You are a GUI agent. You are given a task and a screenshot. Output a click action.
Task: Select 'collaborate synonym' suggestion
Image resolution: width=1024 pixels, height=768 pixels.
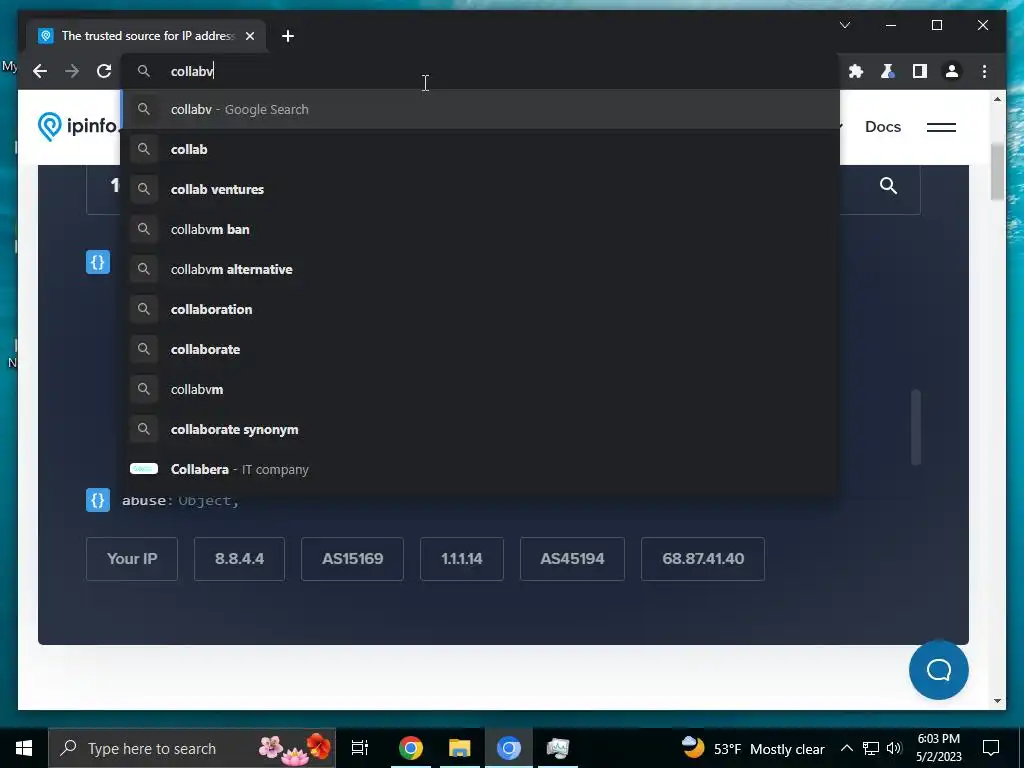pos(481,429)
